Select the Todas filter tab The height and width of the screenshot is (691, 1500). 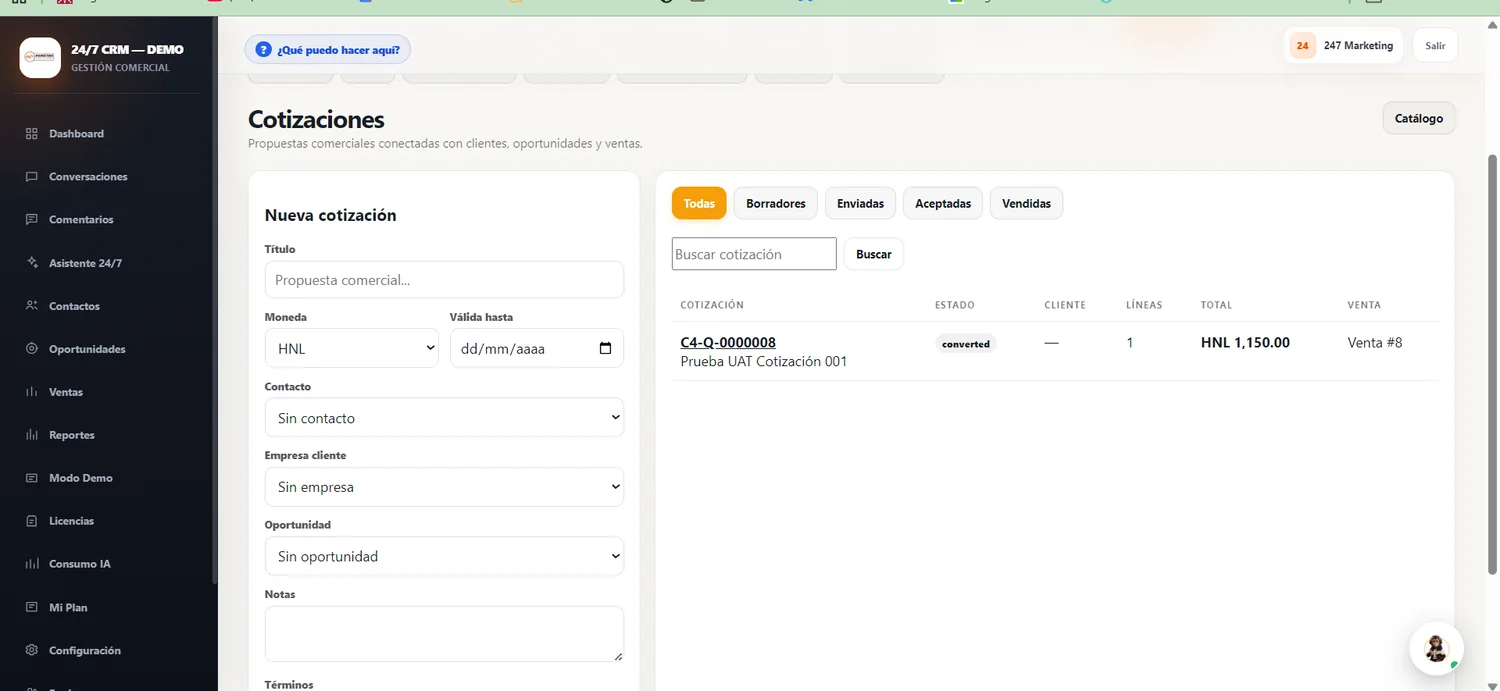click(x=699, y=203)
